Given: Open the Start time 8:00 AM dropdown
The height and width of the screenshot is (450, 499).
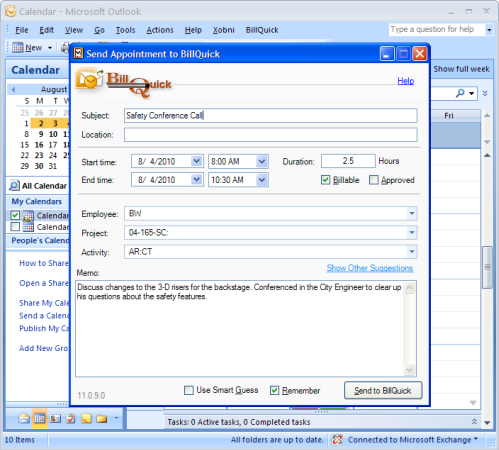Looking at the screenshot, I should click(262, 162).
